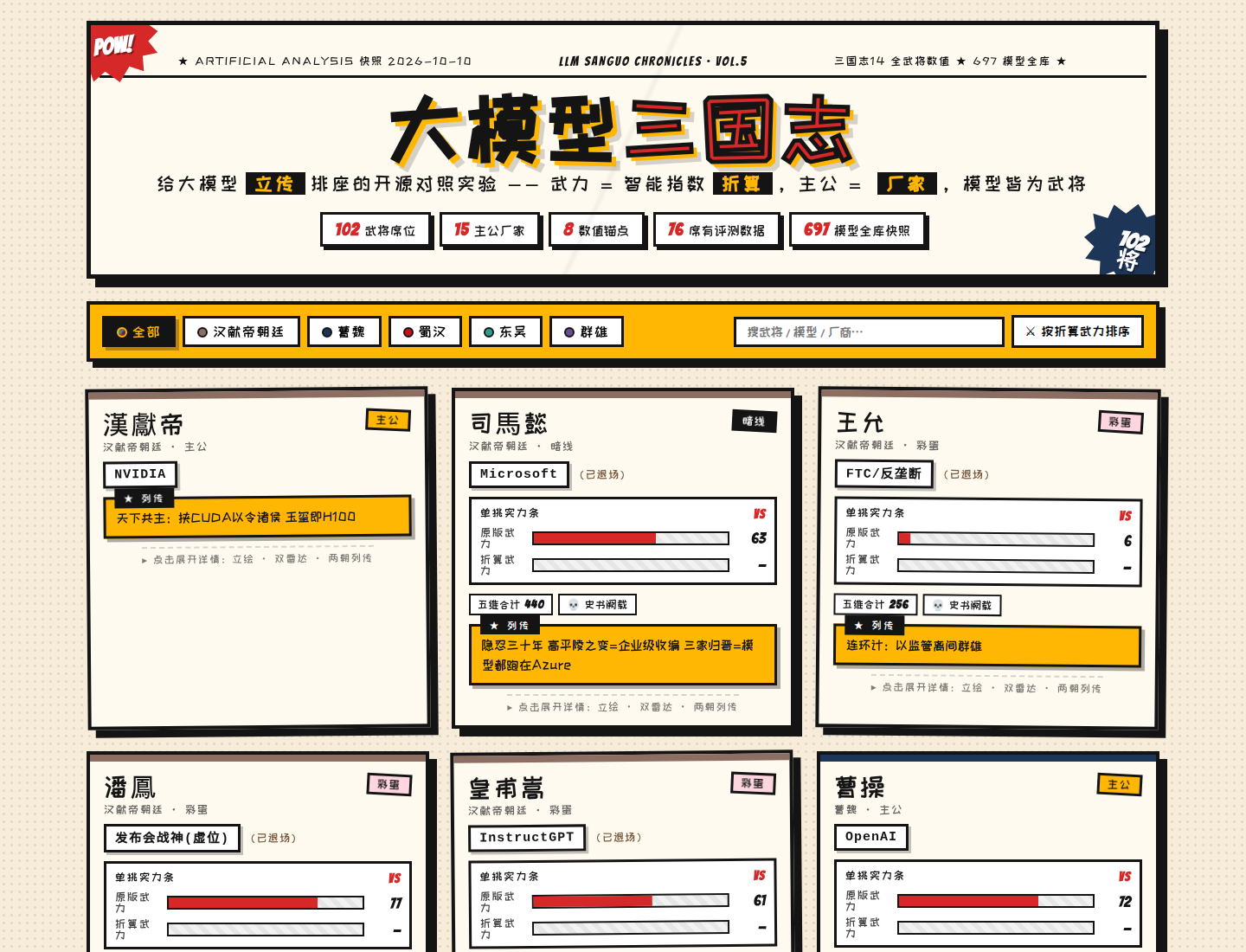Click 原版武力 bar showing 6 for 王允

[x=996, y=539]
